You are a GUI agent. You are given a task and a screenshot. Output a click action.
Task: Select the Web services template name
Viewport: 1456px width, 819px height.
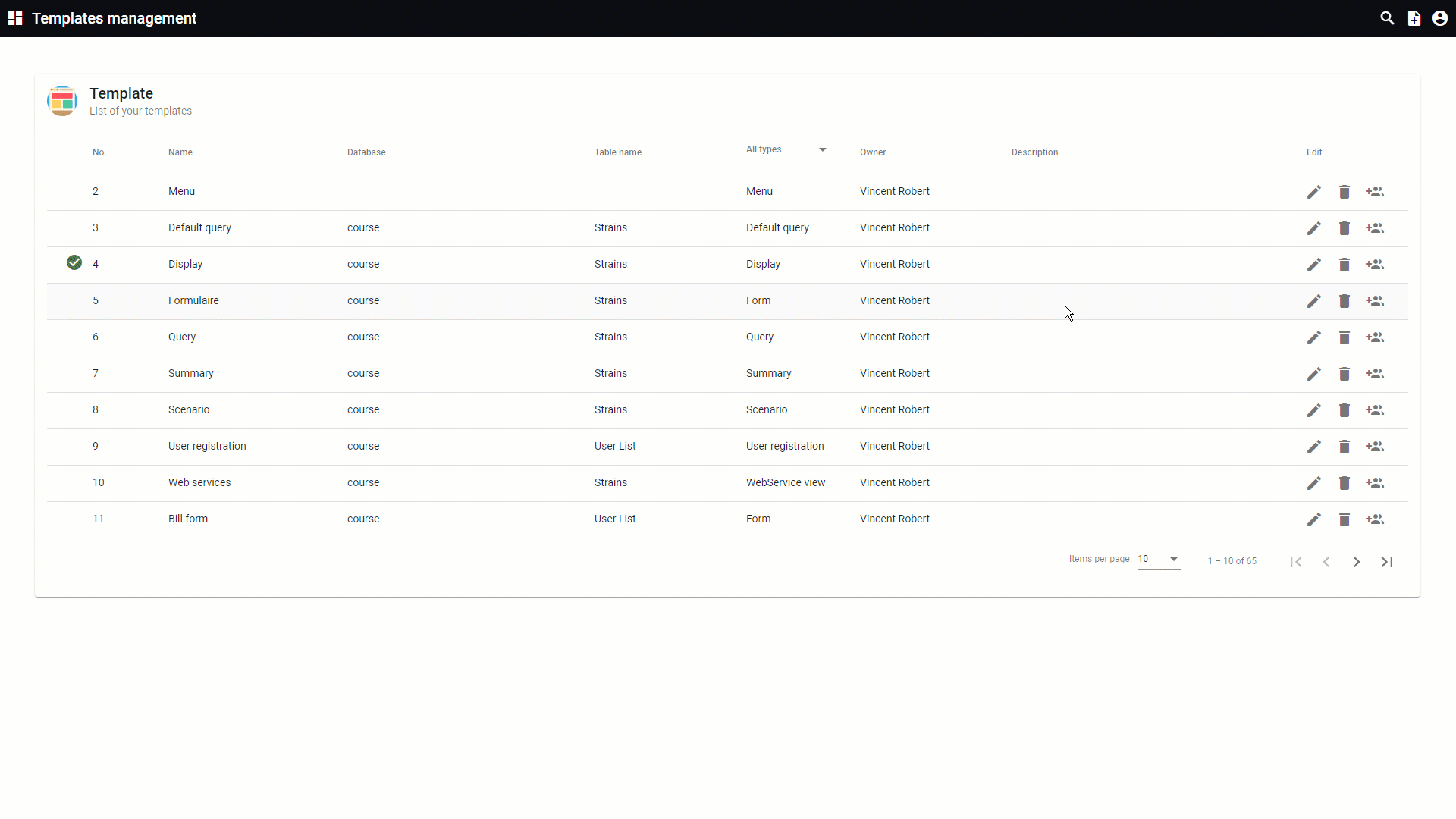199,483
